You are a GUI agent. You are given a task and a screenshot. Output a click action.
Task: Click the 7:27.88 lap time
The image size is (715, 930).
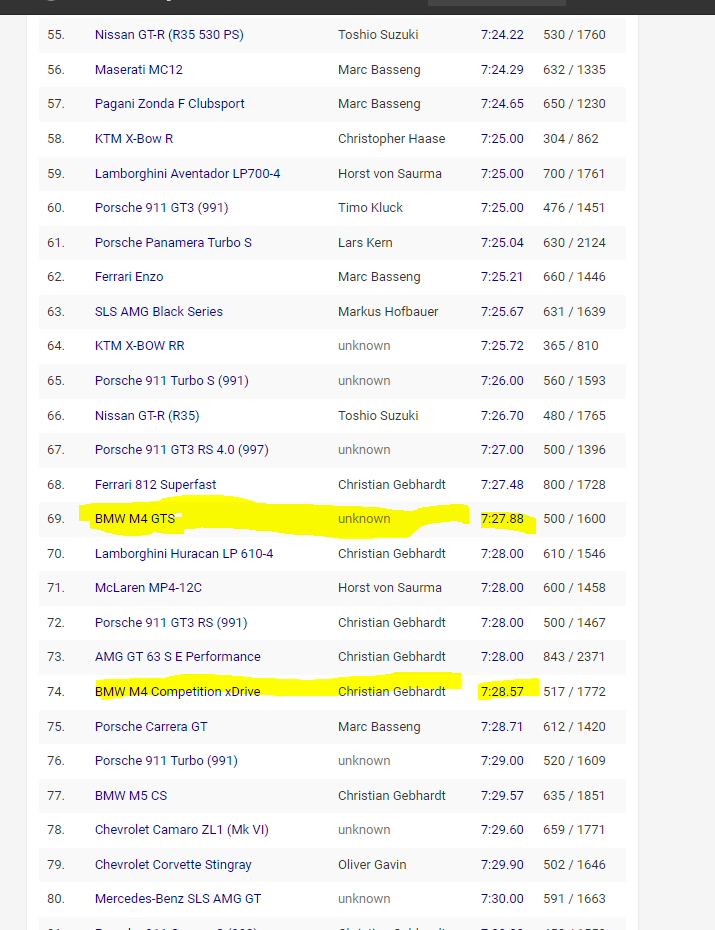(502, 519)
